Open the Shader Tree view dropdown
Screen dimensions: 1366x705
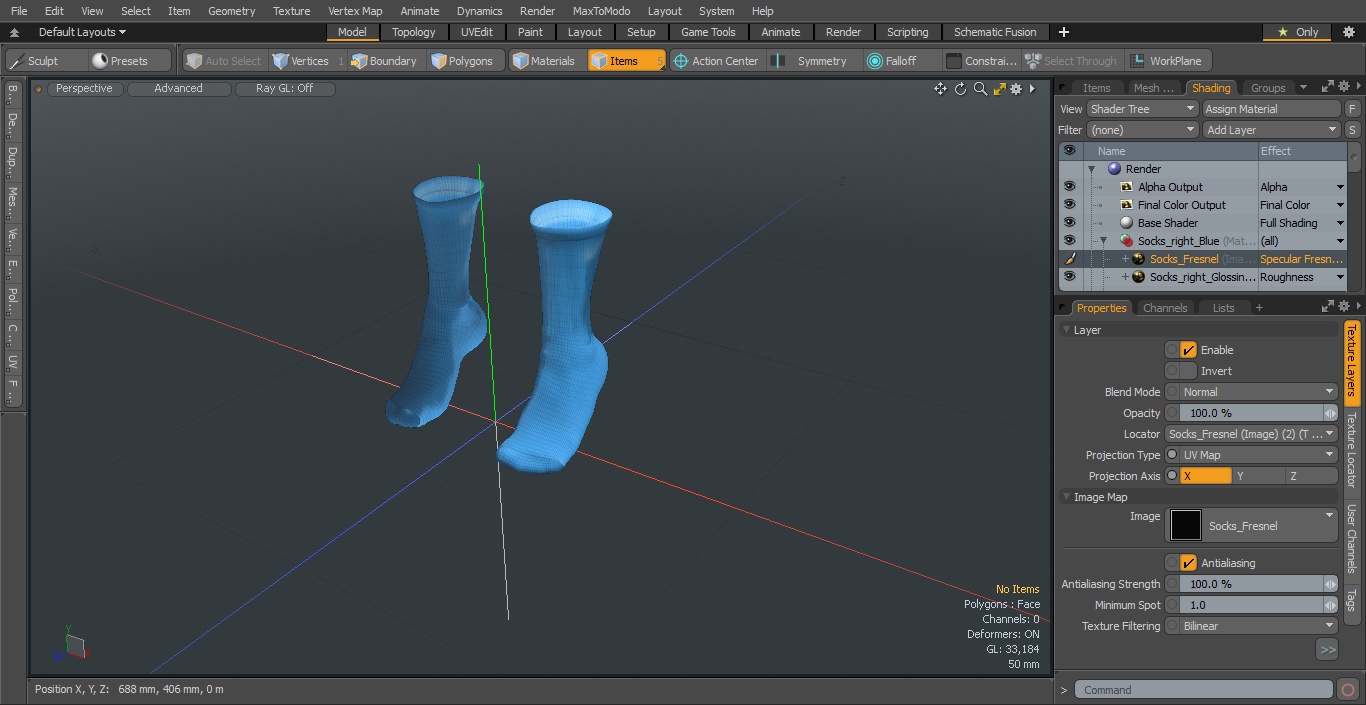[x=1142, y=109]
